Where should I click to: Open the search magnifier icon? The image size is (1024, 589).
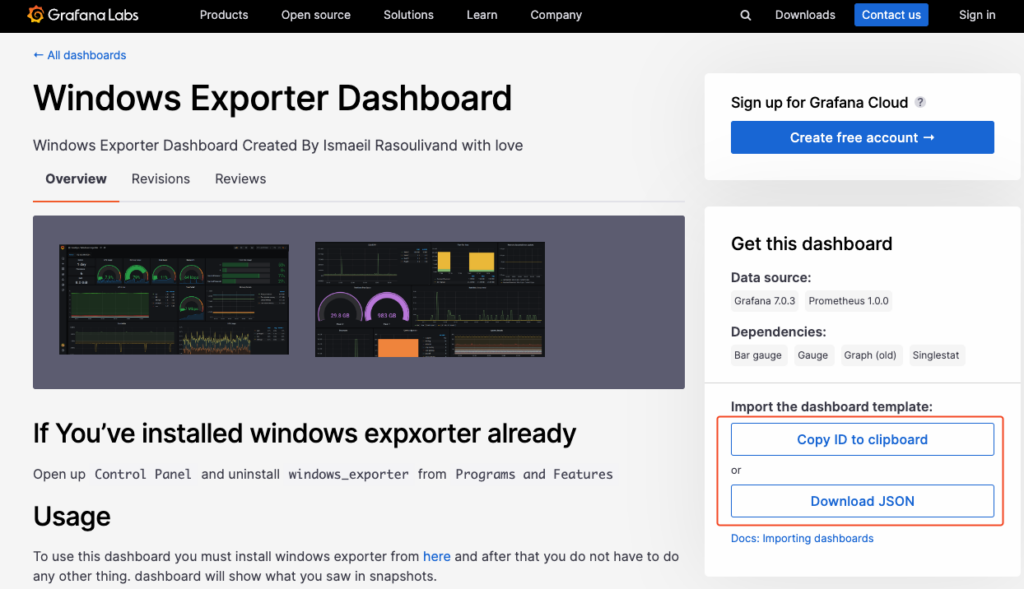tap(745, 15)
